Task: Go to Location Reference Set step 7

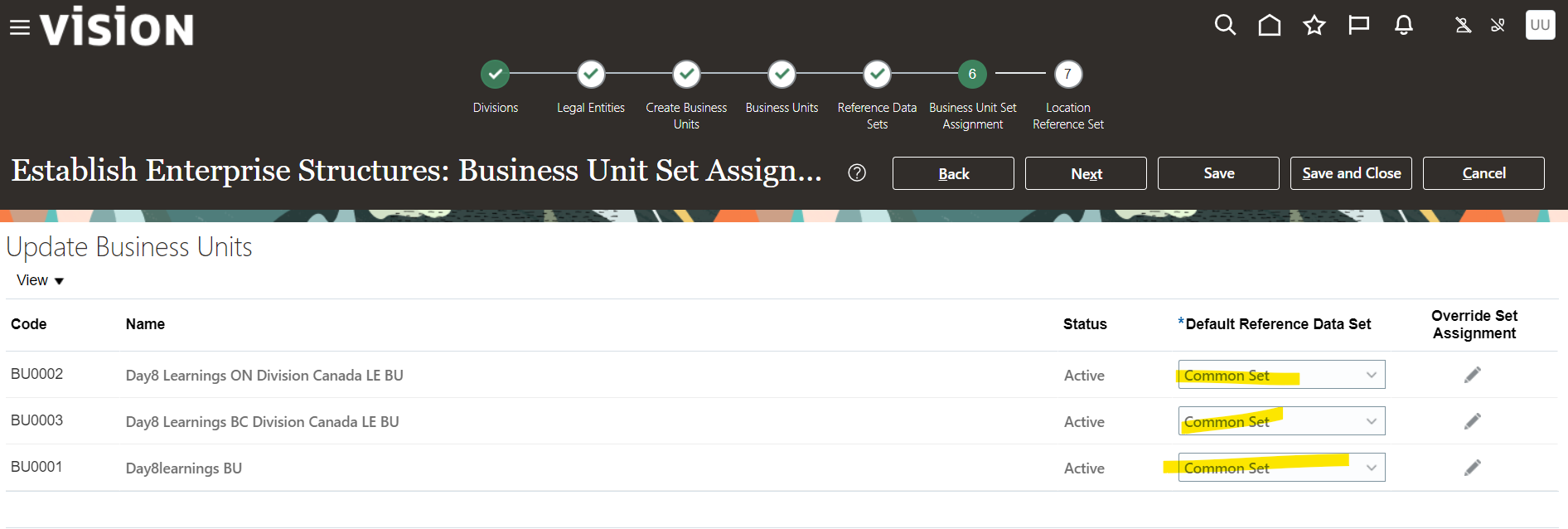Action: pyautogui.click(x=1067, y=75)
